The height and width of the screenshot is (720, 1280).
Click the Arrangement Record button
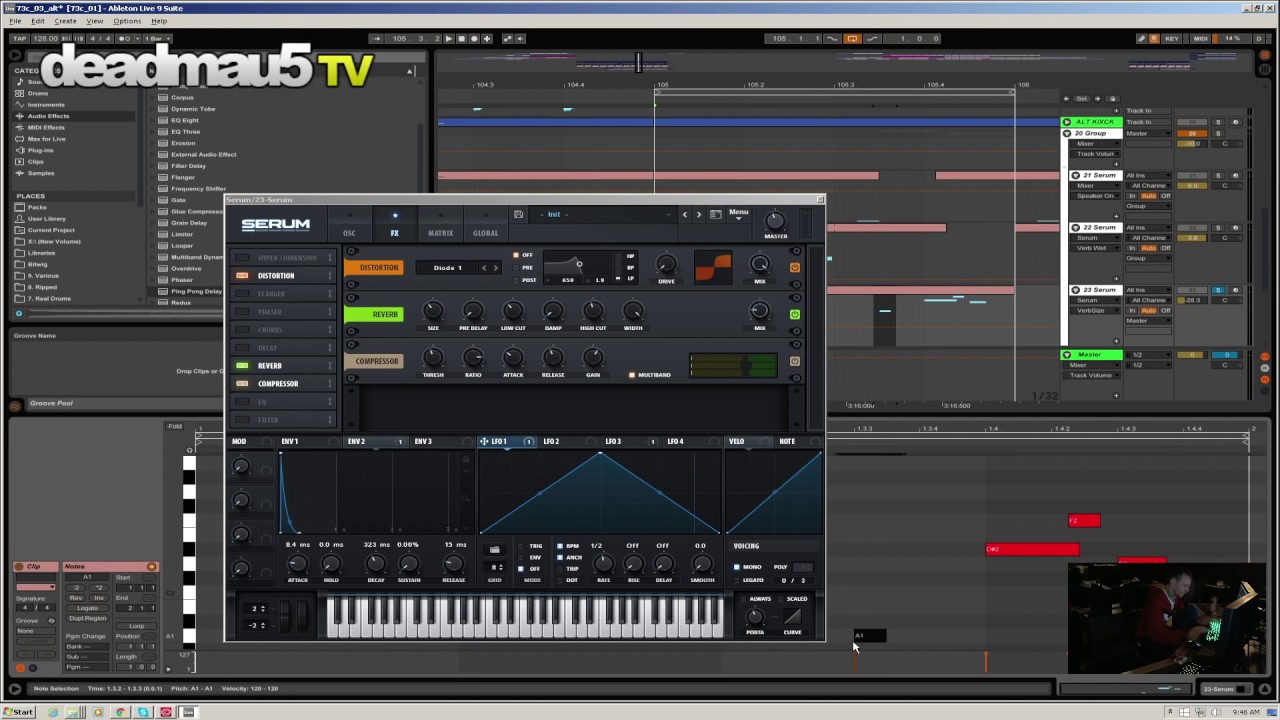(x=474, y=39)
